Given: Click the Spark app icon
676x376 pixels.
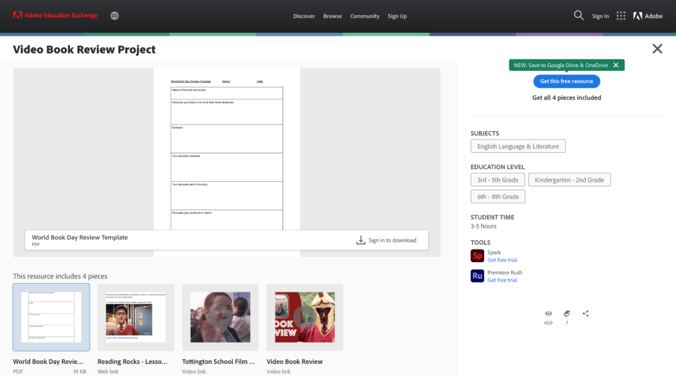Looking at the screenshot, I should tap(477, 256).
